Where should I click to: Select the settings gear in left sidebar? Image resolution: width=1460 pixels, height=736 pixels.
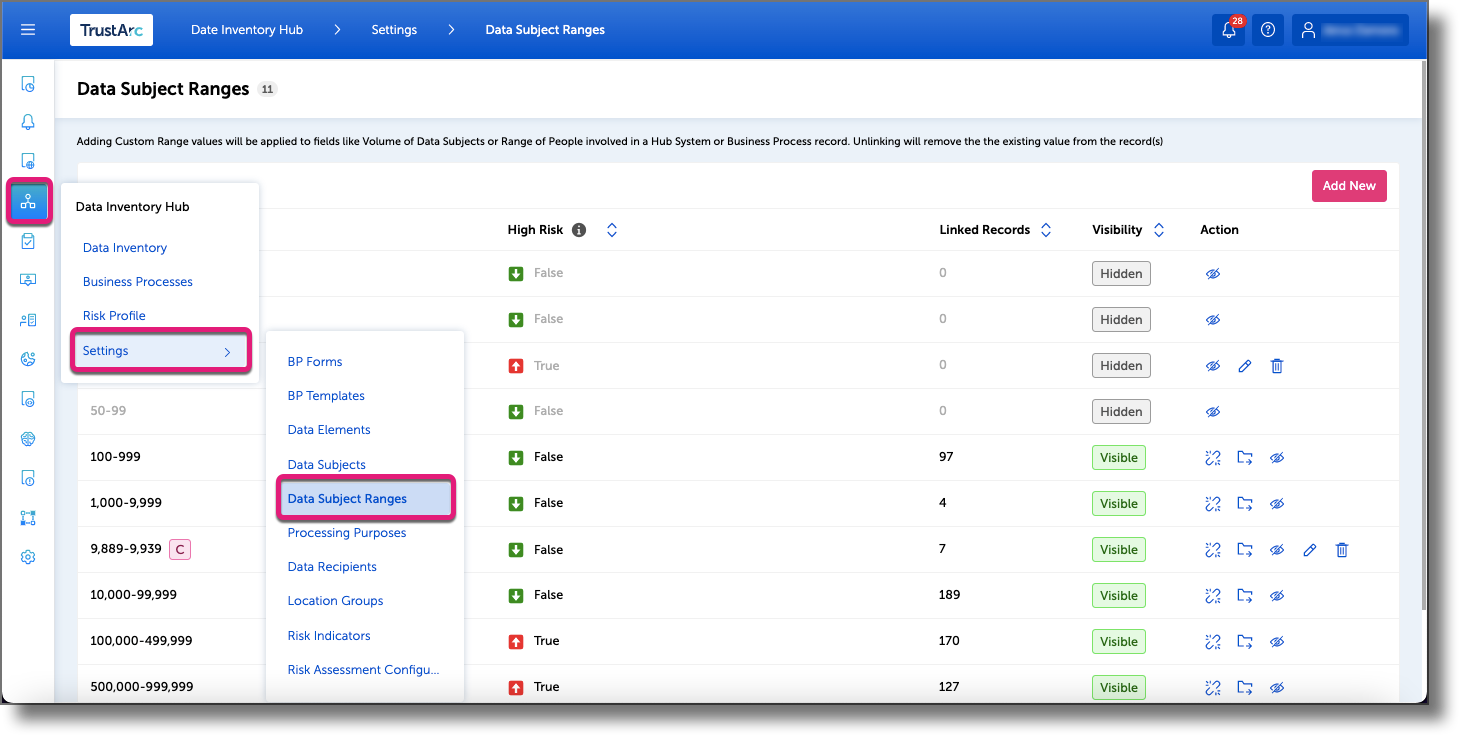tap(28, 557)
